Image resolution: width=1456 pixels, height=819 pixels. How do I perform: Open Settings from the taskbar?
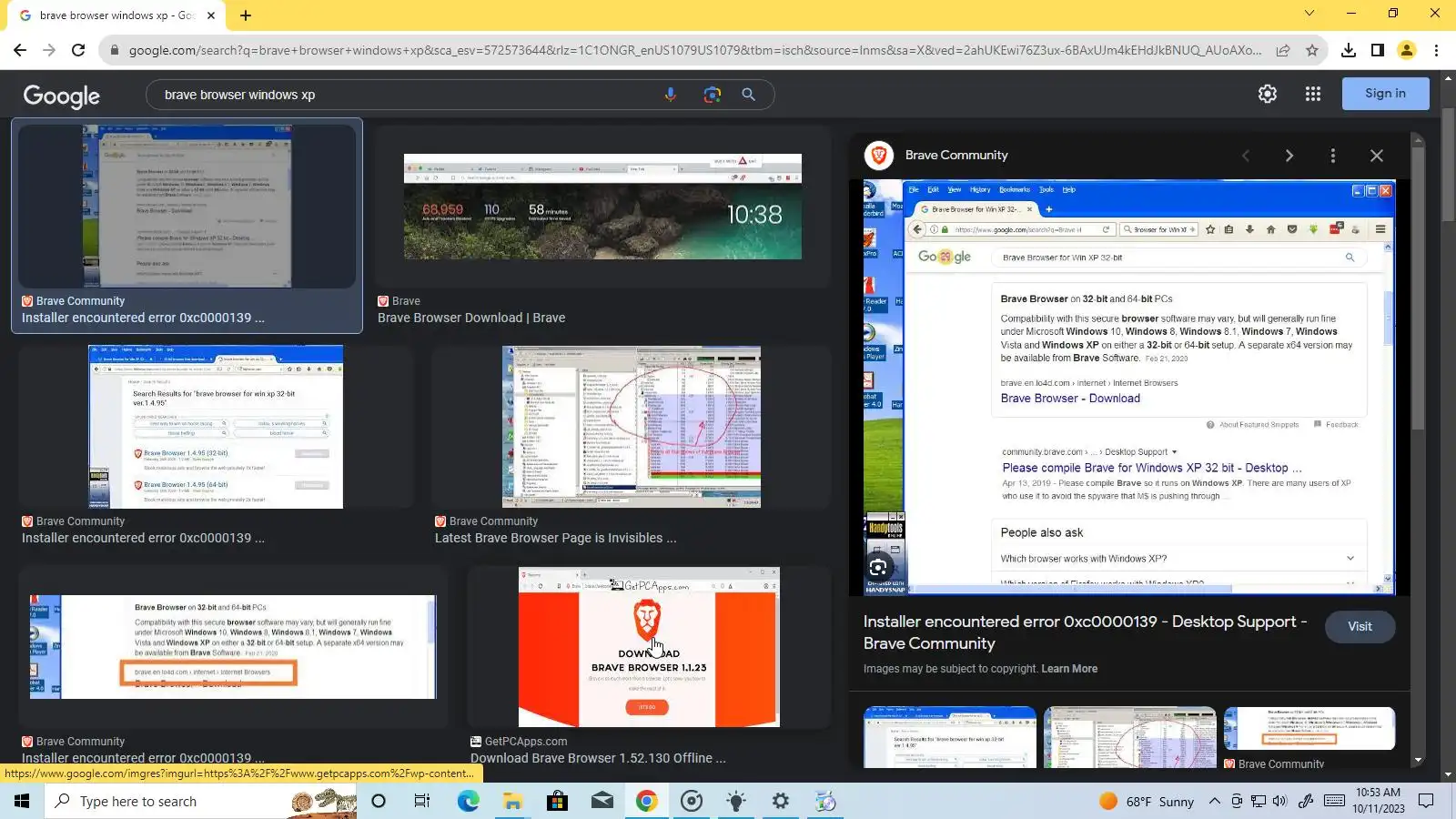click(780, 801)
